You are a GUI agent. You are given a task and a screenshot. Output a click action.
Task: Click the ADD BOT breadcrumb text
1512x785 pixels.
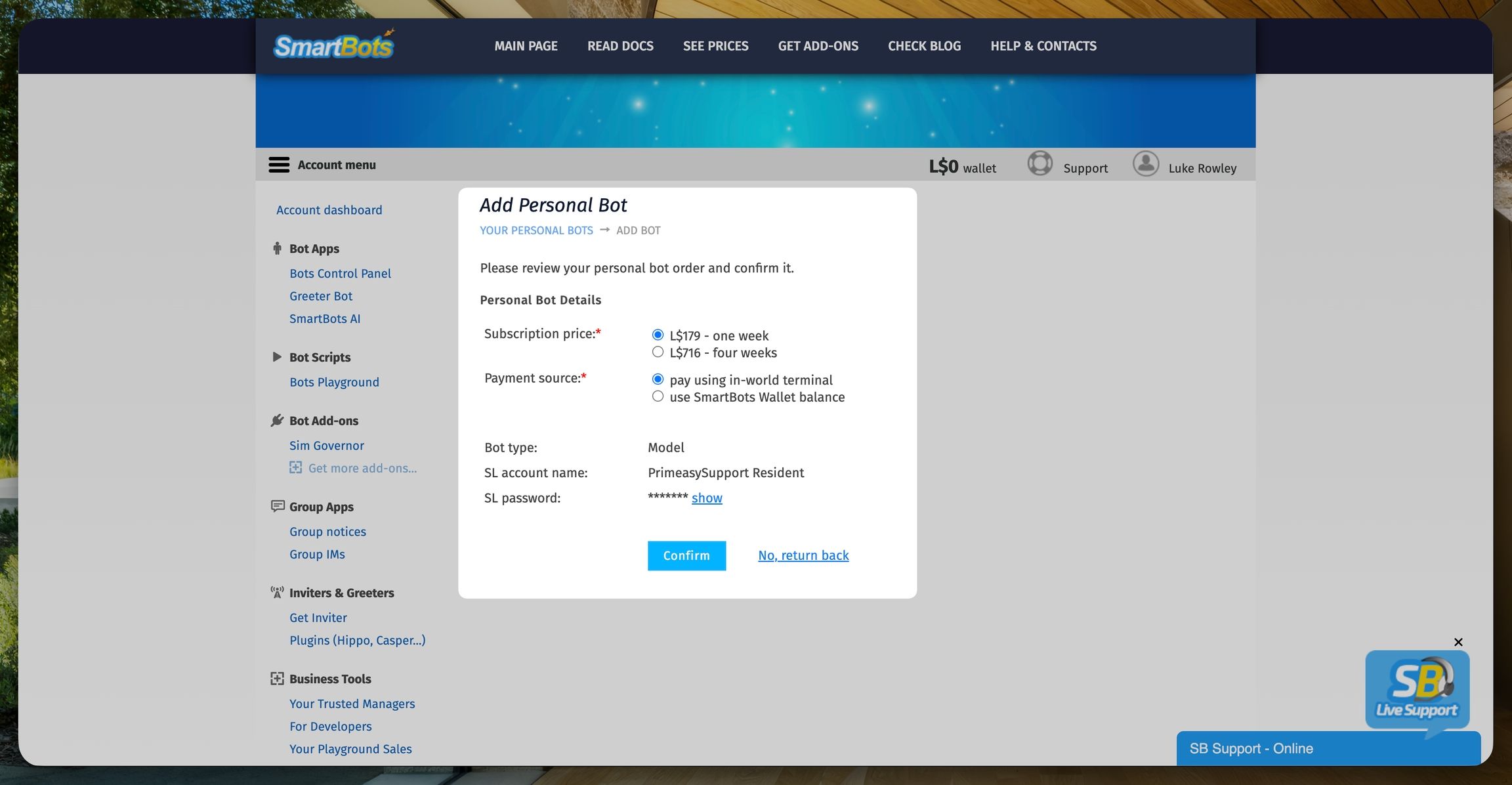[639, 230]
